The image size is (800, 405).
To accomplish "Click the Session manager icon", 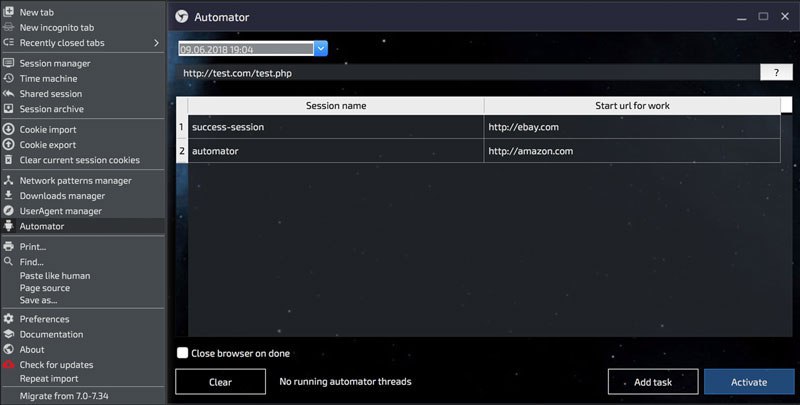I will point(8,63).
